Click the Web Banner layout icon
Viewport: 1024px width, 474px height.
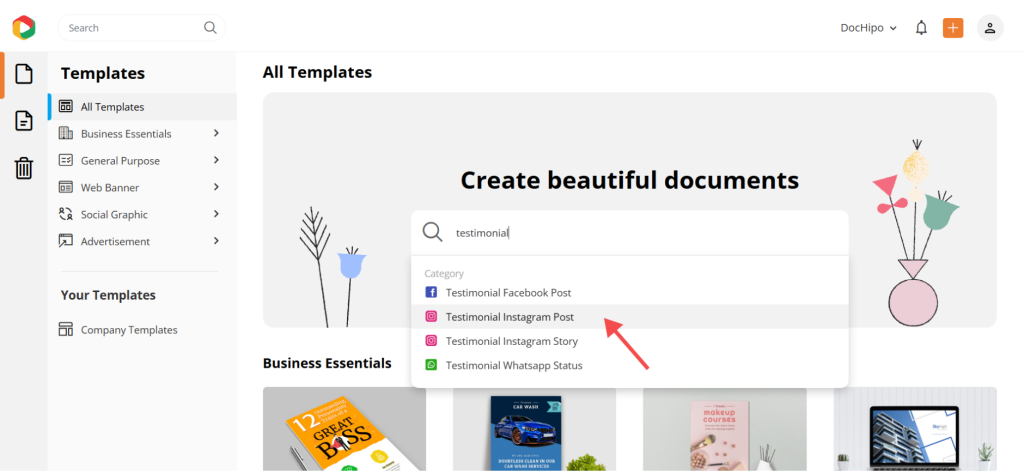66,187
